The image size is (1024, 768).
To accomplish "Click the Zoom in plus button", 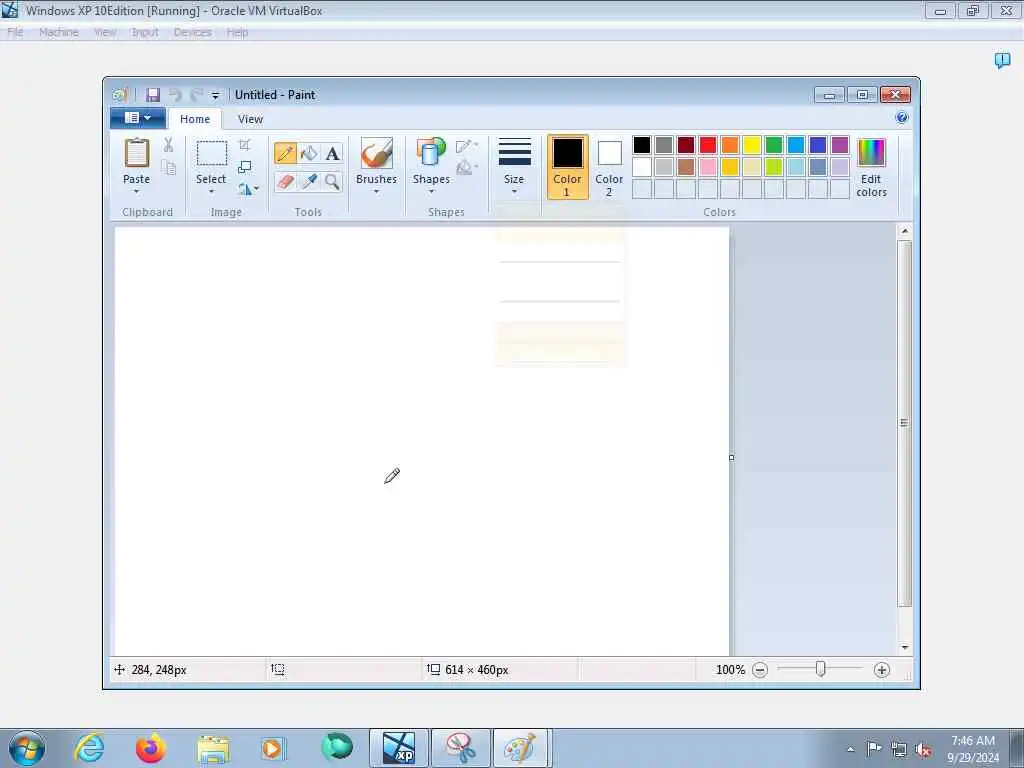I will tap(882, 670).
